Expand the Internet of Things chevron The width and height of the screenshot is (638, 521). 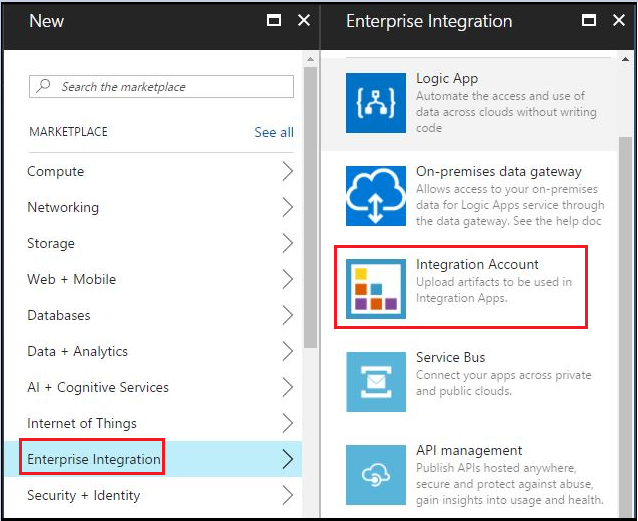288,423
